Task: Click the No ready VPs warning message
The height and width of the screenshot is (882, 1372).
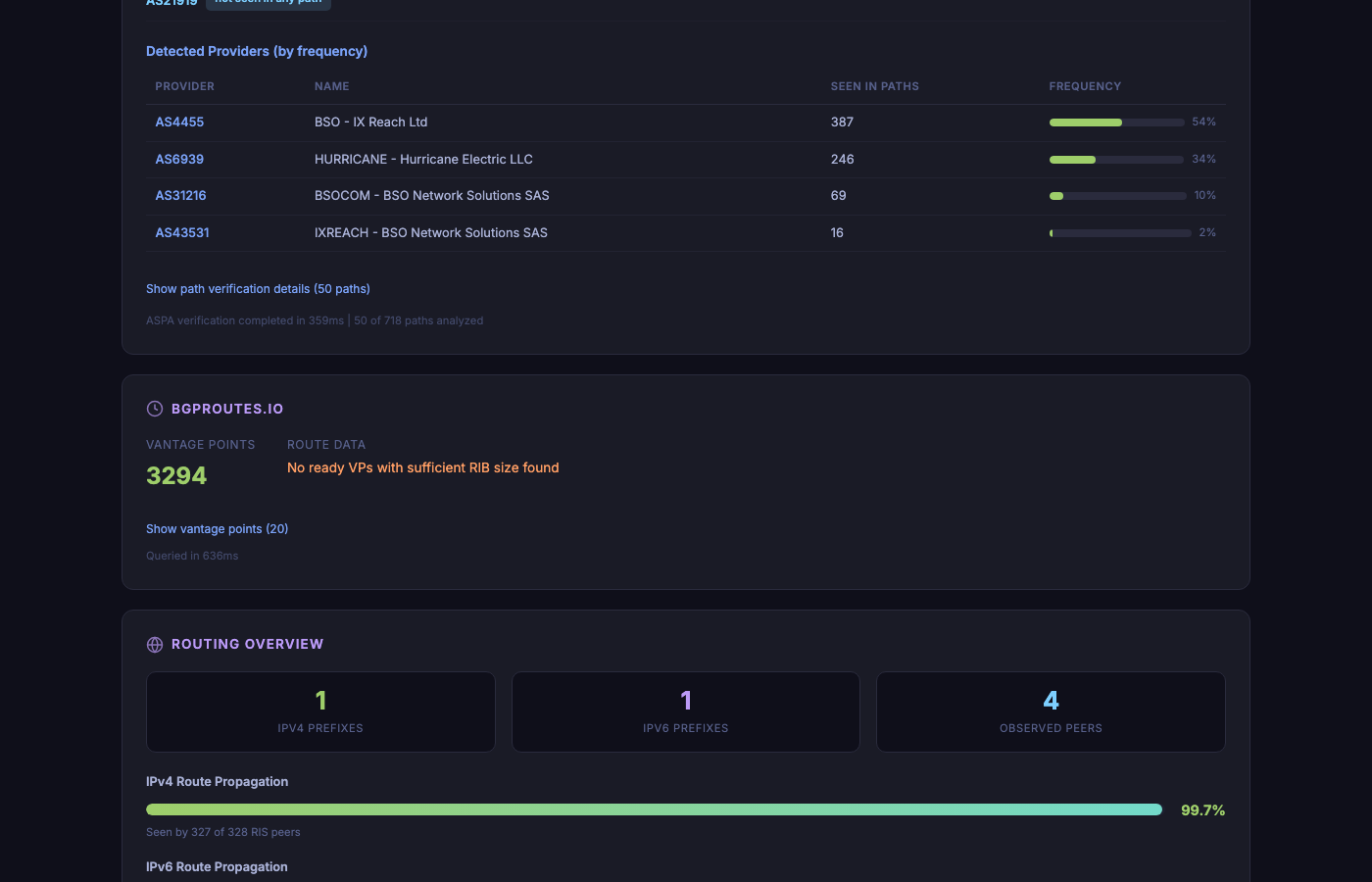Action: (423, 467)
